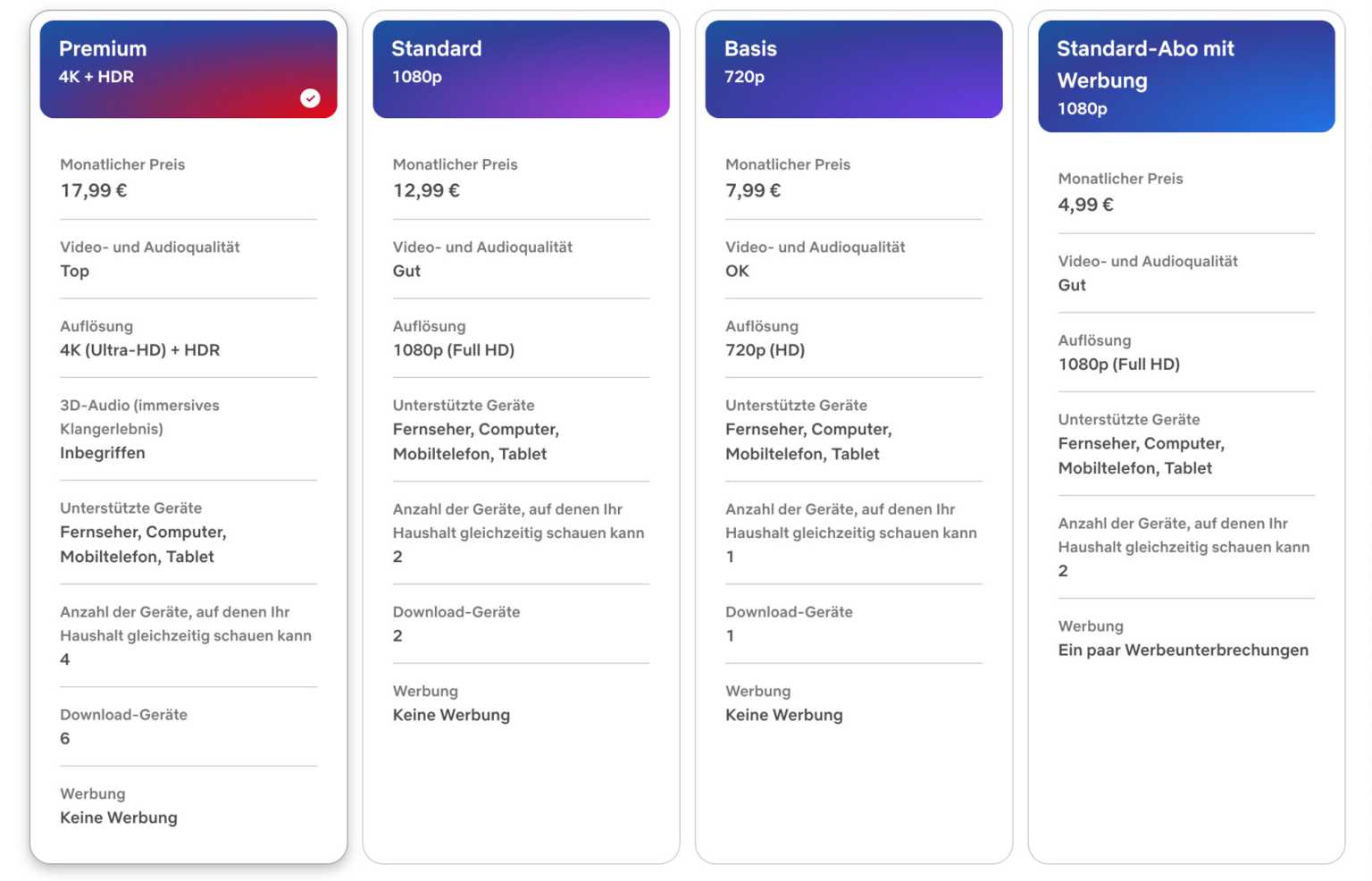This screenshot has width=1372, height=881.
Task: Select the Premium 4K + HDR plan header
Action: click(188, 69)
